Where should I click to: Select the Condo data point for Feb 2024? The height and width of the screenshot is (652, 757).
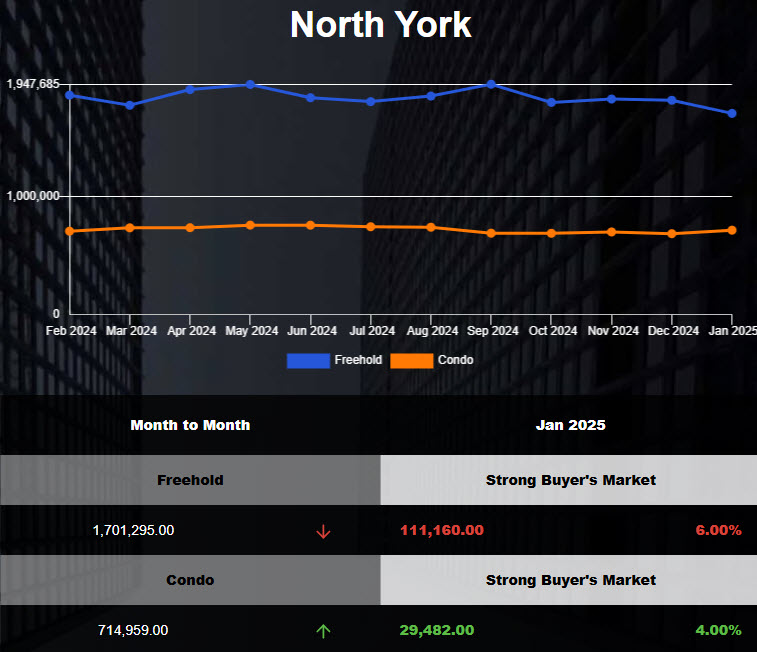69,231
